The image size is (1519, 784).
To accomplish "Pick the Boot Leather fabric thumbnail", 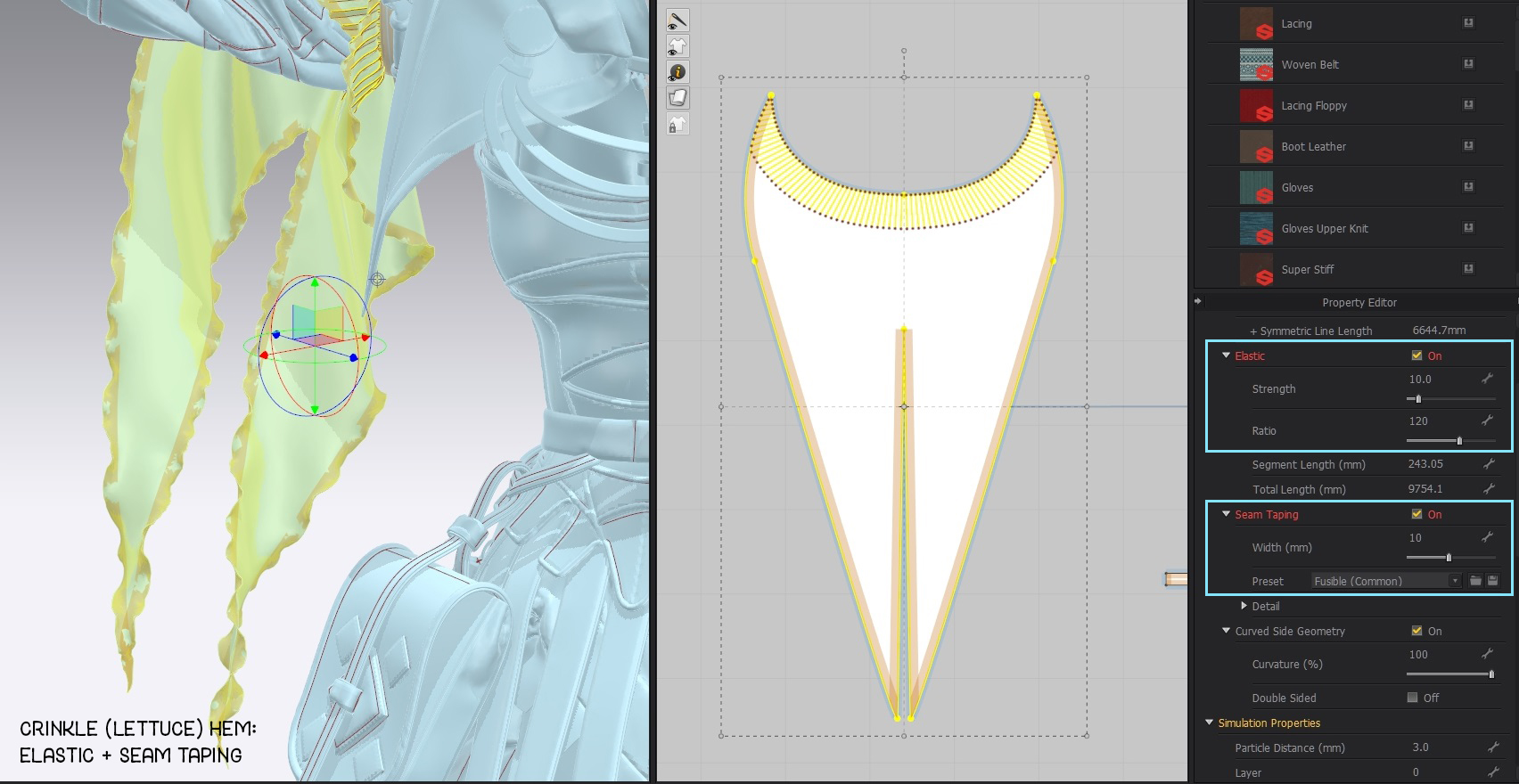I will [x=1256, y=147].
